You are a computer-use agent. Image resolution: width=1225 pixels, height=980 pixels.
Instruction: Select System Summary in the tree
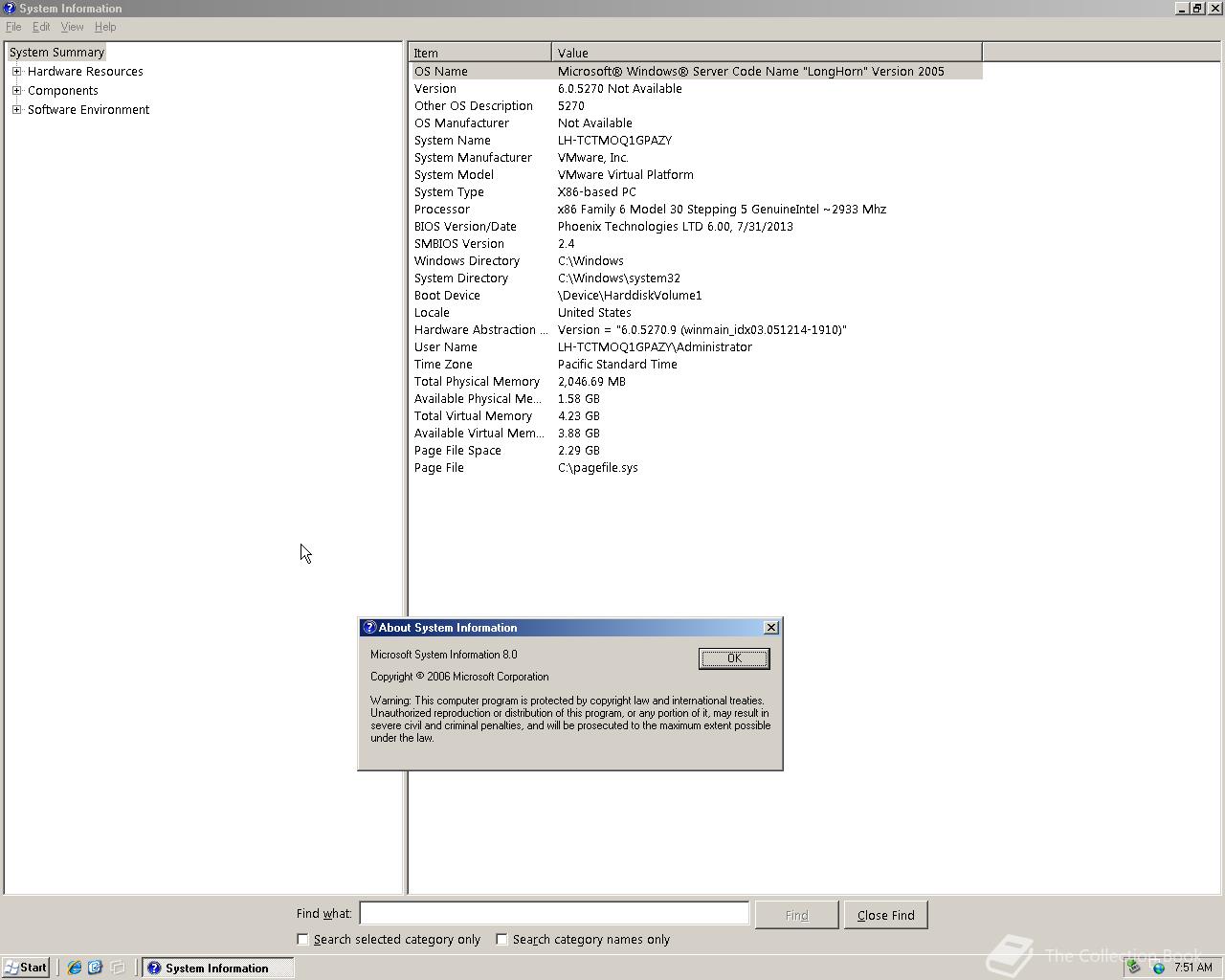[56, 53]
